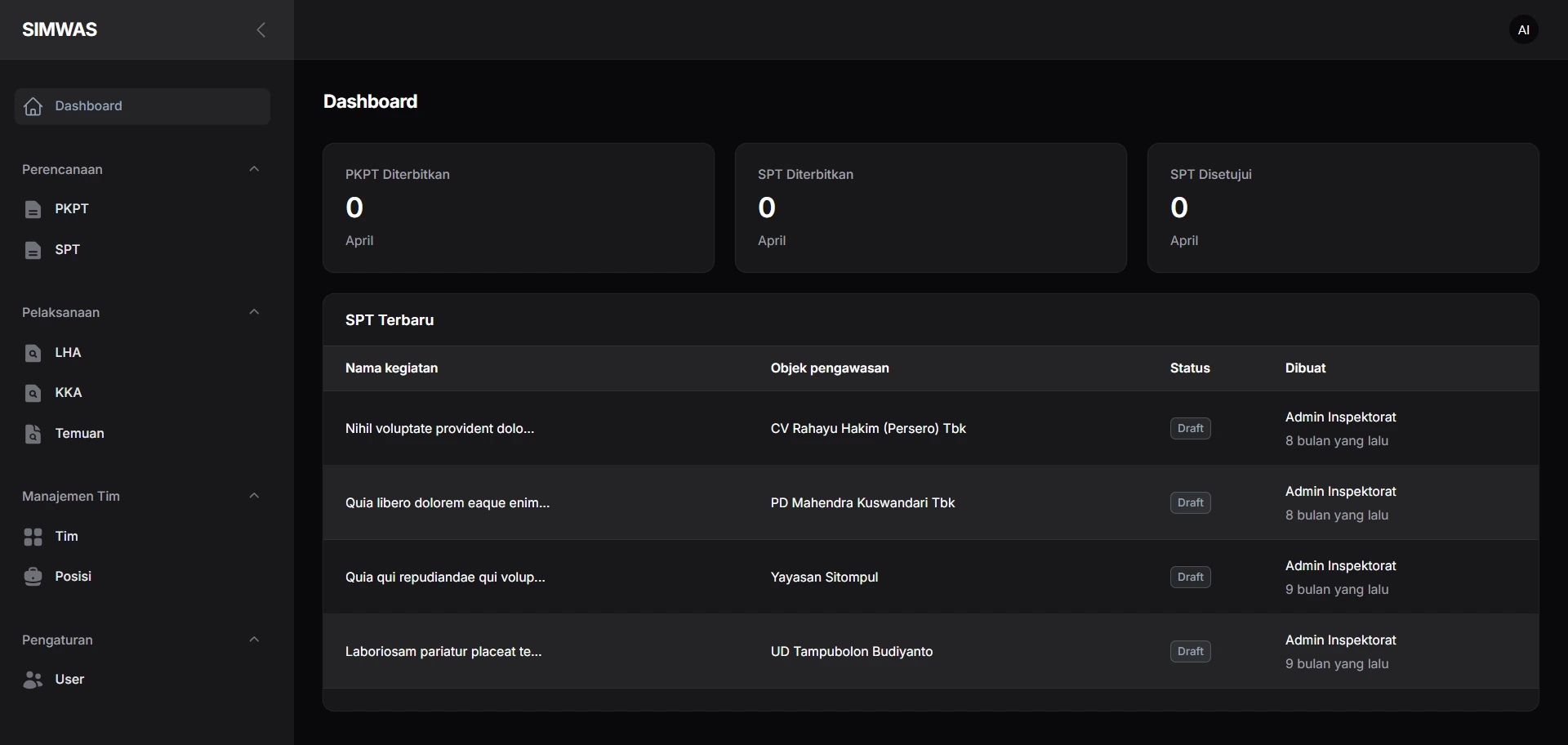Screen dimensions: 1568x745
Task: Collapse the Pelaksanaan section chevron
Action: click(x=254, y=312)
